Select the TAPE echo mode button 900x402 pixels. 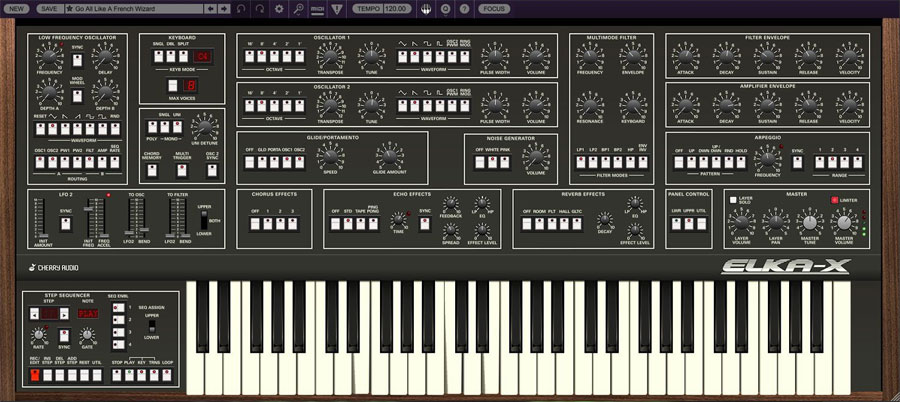(360, 223)
